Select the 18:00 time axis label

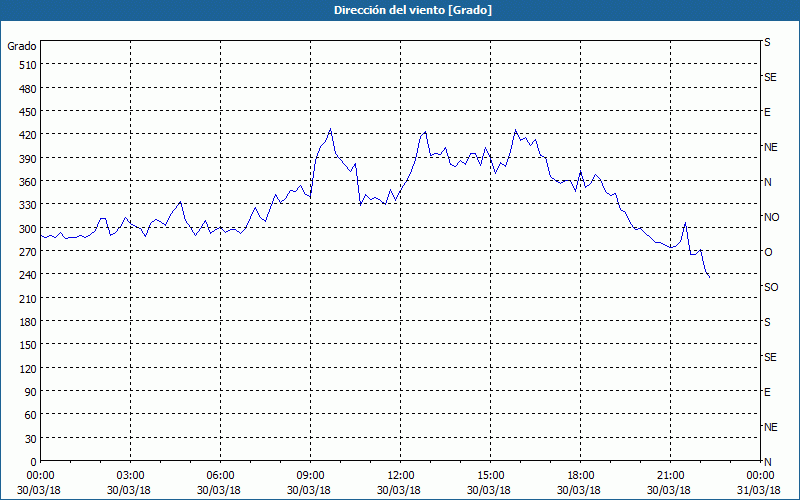[x=579, y=476]
